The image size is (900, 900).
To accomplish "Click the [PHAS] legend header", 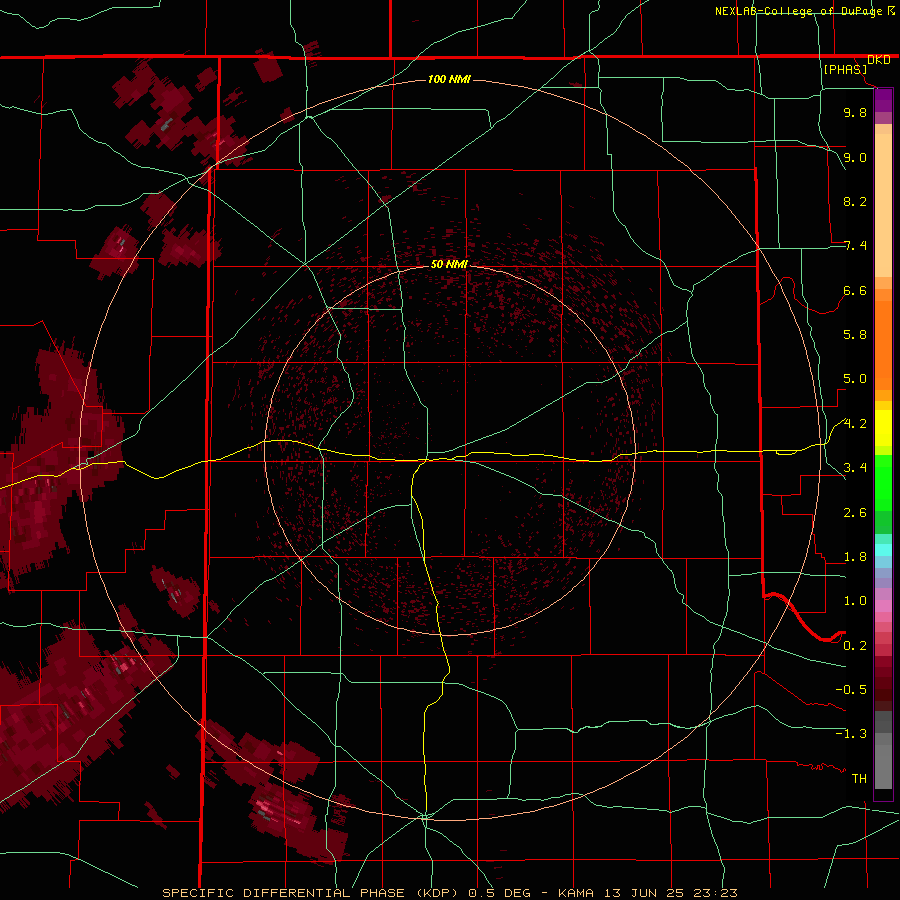I will pyautogui.click(x=845, y=69).
